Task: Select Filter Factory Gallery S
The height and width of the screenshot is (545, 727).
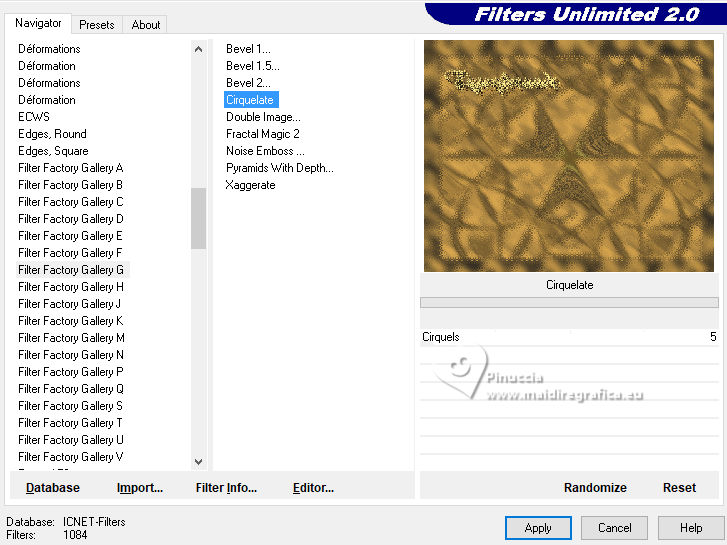Action: pos(70,406)
